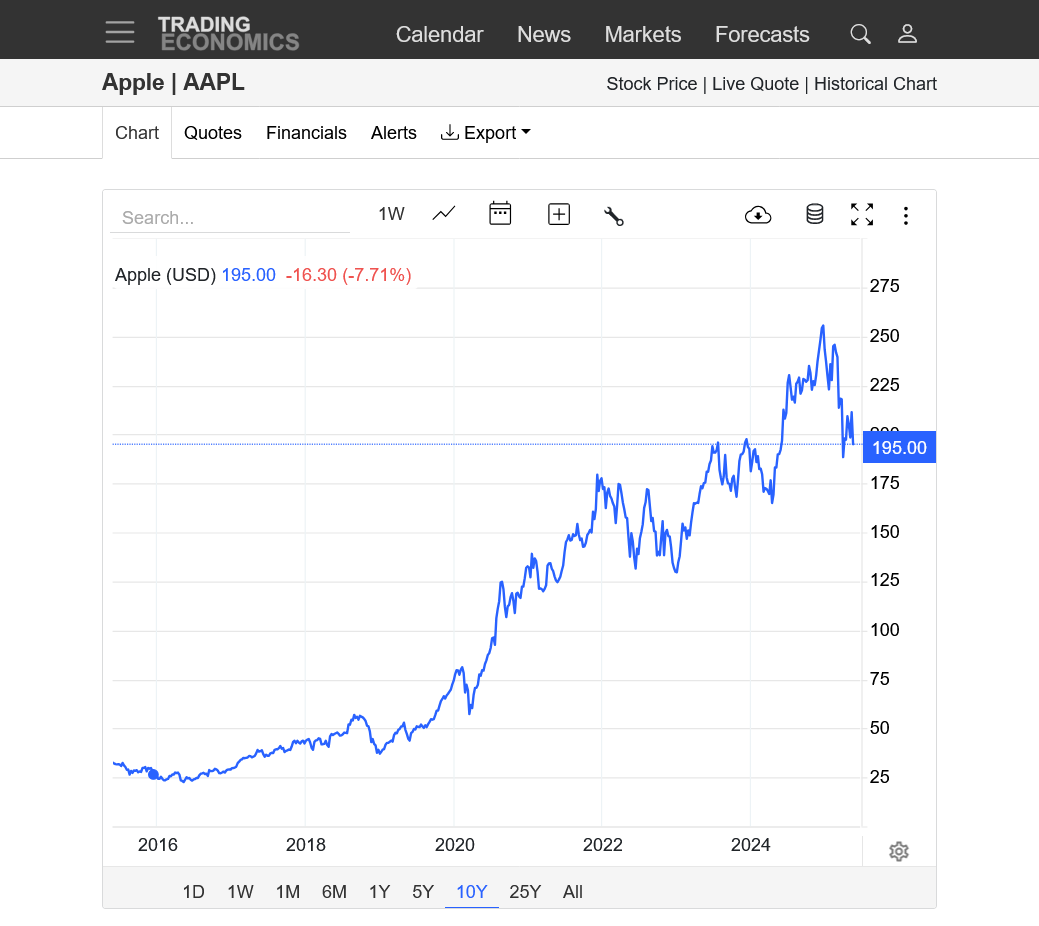This screenshot has height=926, width=1039.
Task: Open the hamburger navigation menu
Action: coord(120,32)
